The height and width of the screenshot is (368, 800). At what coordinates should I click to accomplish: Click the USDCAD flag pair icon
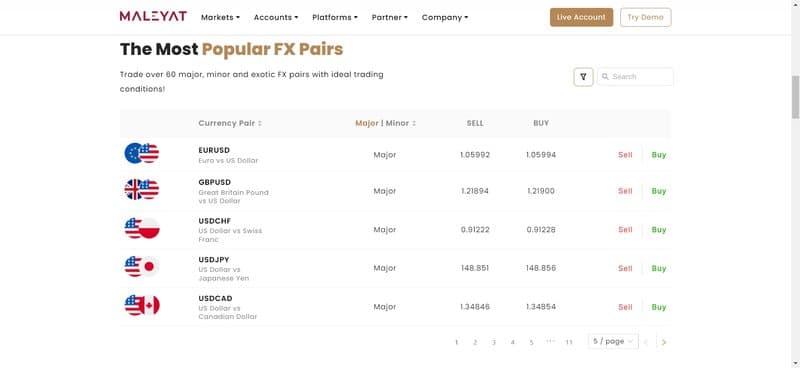pyautogui.click(x=142, y=305)
